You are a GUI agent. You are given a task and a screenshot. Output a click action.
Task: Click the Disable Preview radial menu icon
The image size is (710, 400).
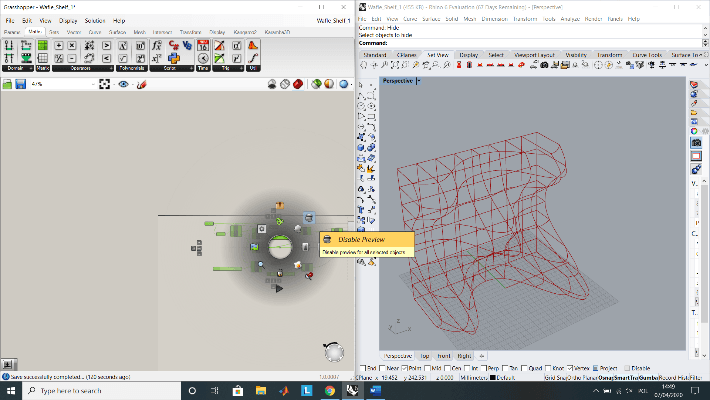309,217
